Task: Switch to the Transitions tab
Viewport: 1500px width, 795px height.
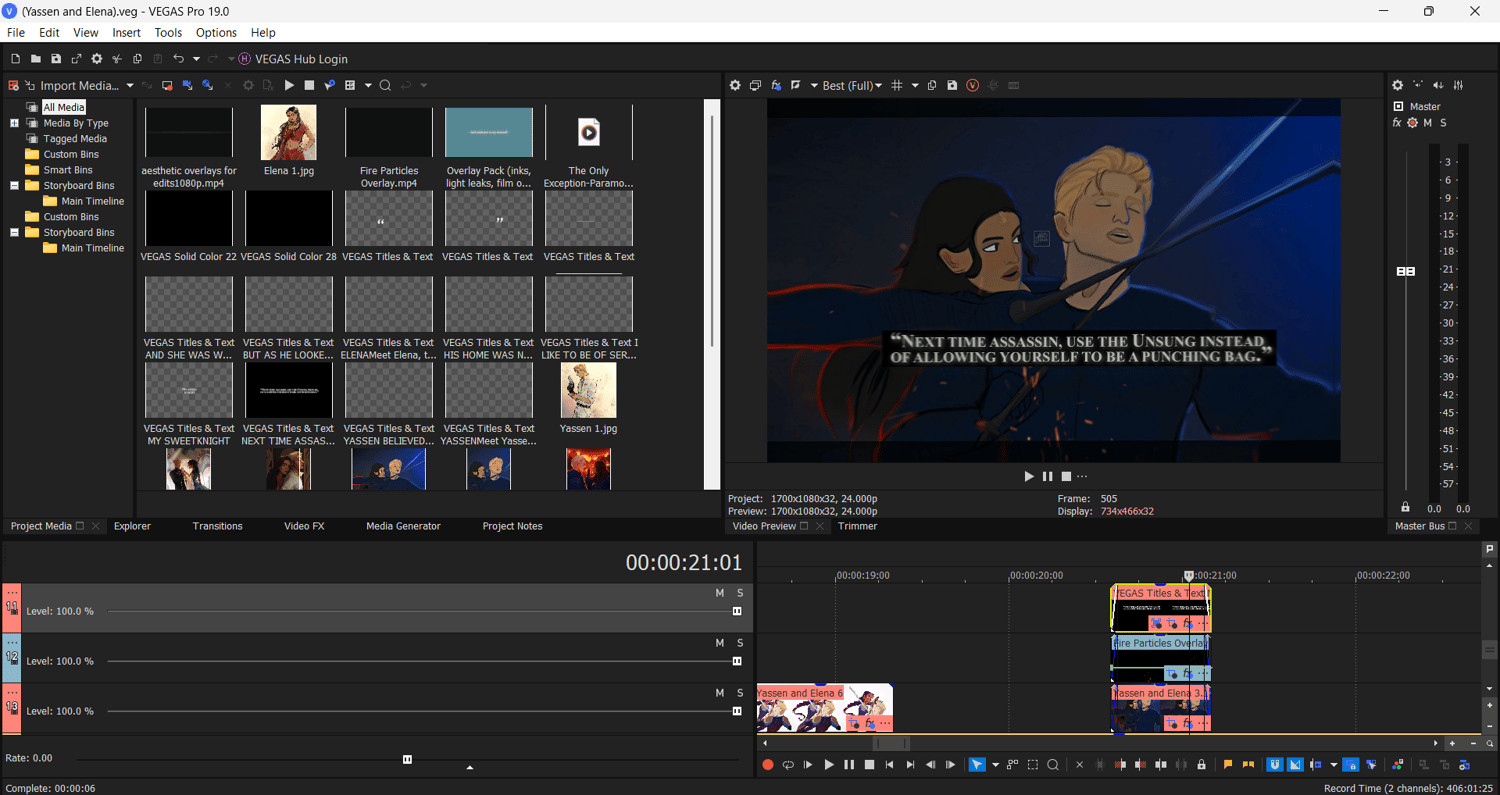Action: (218, 526)
